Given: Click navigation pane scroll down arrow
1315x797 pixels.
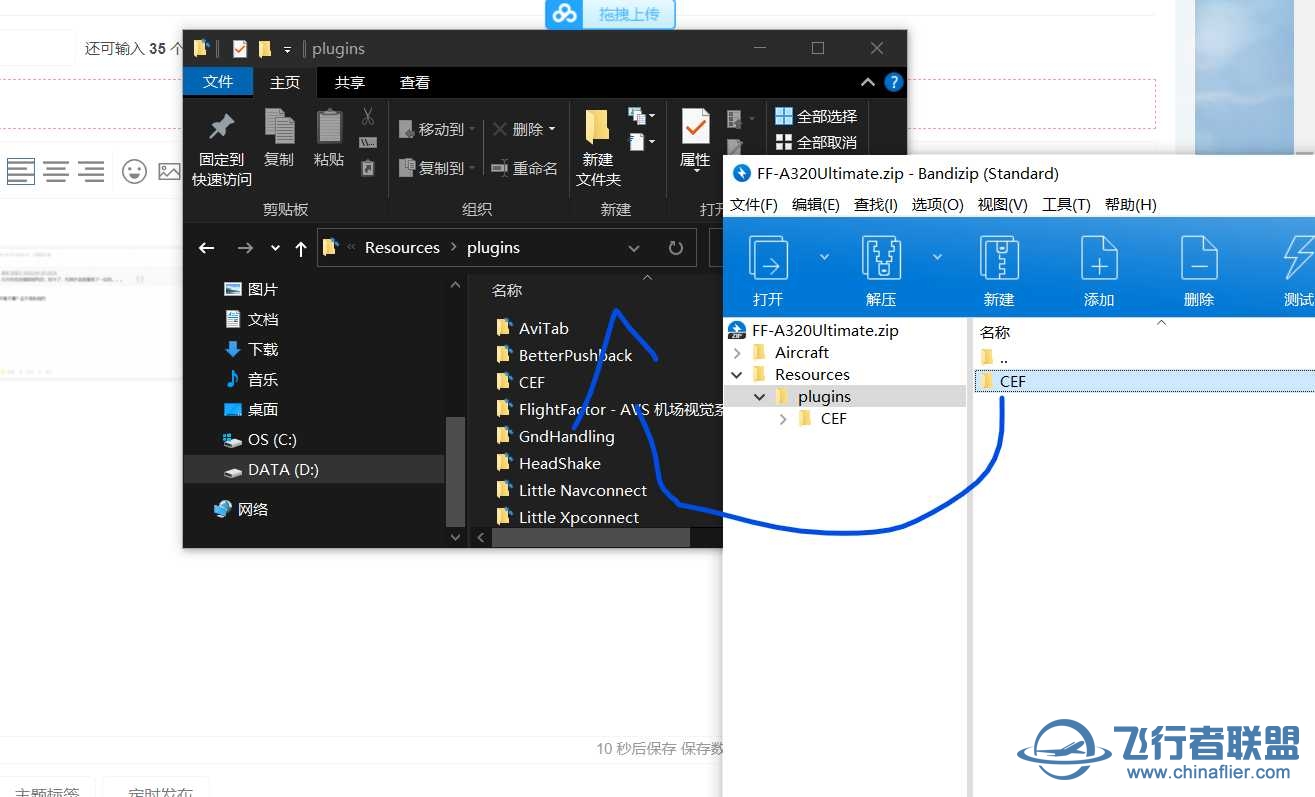Looking at the screenshot, I should coord(456,538).
